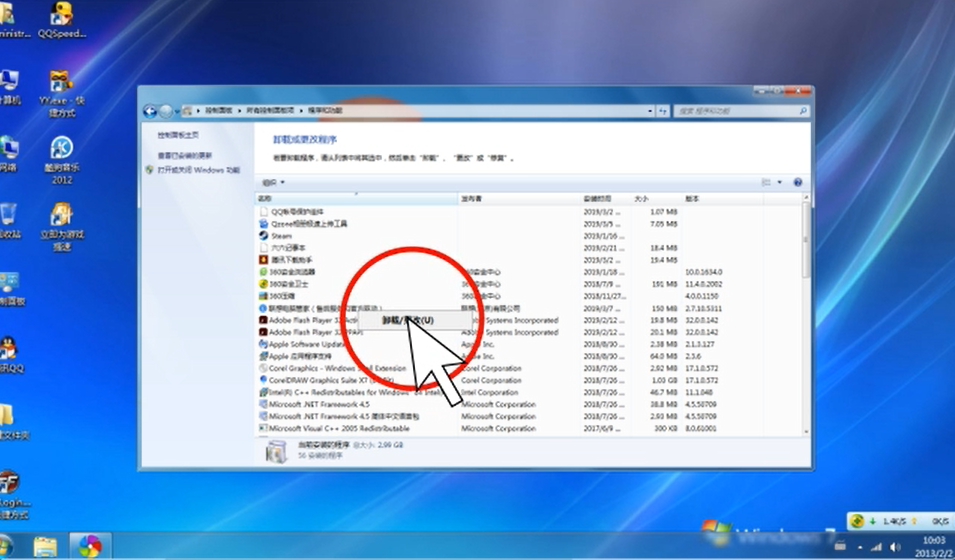Click the volume speaker tray icon
Viewport: 955px width, 560px height.
896,547
